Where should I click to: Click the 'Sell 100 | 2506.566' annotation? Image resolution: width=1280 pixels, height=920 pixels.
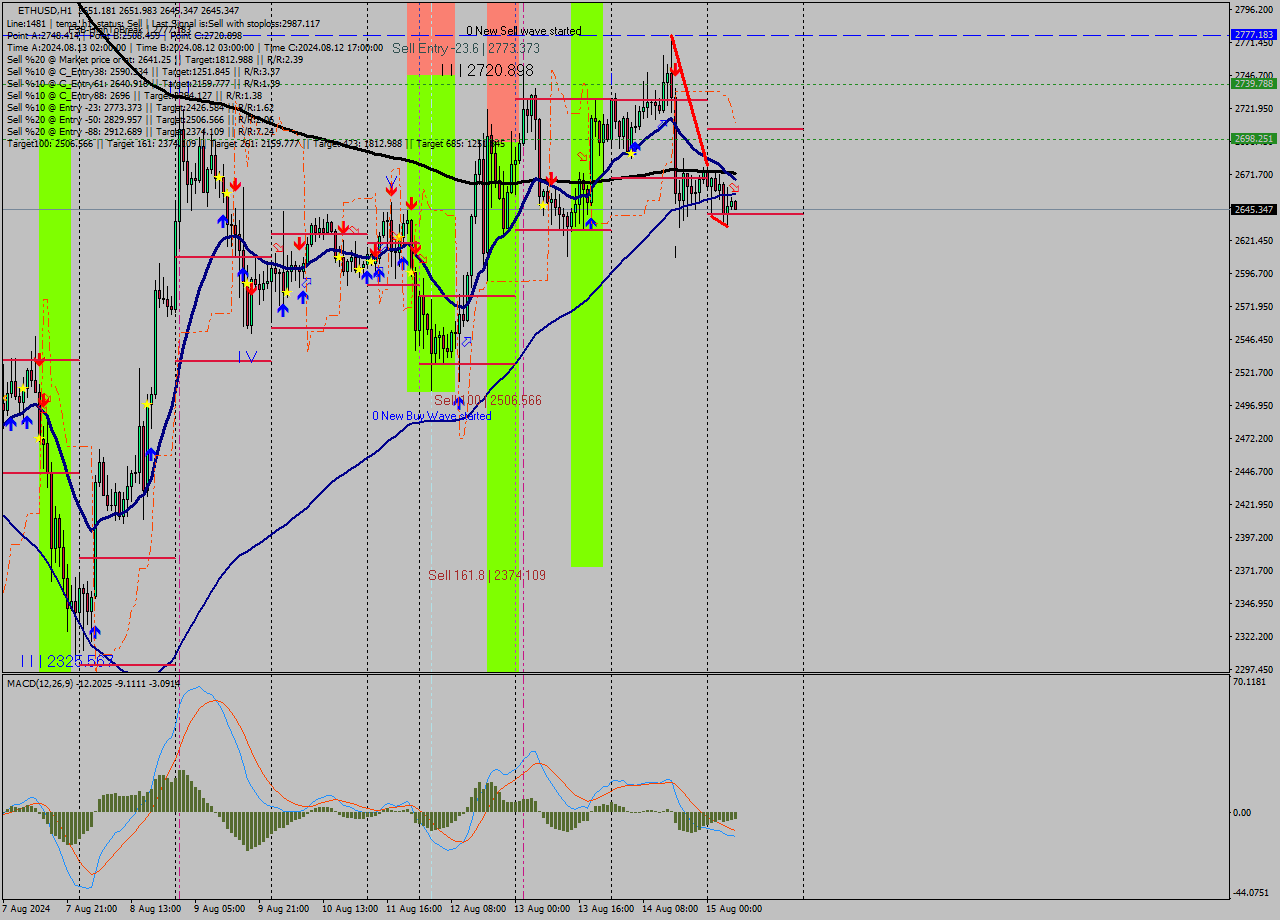487,400
